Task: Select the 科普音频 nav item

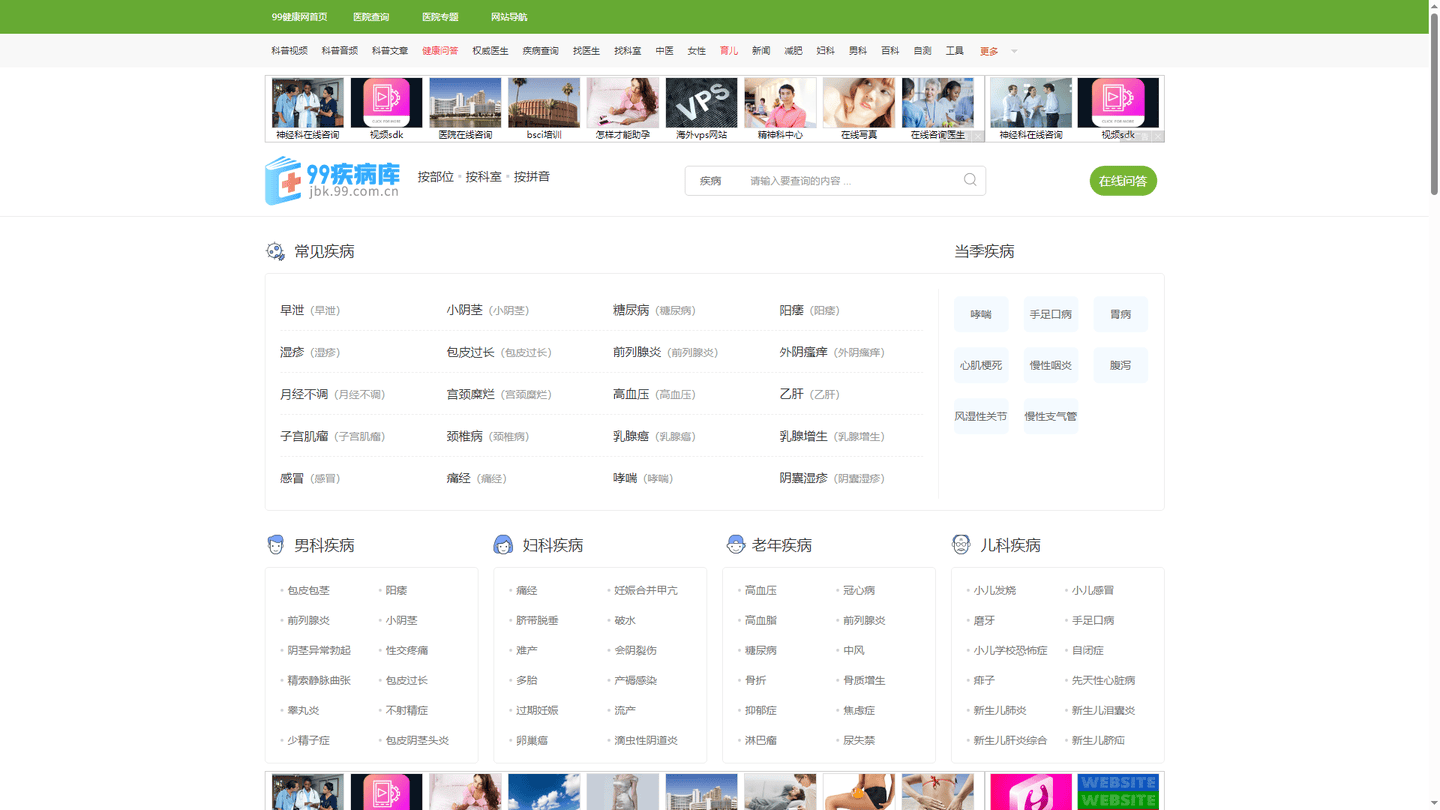Action: (x=339, y=51)
